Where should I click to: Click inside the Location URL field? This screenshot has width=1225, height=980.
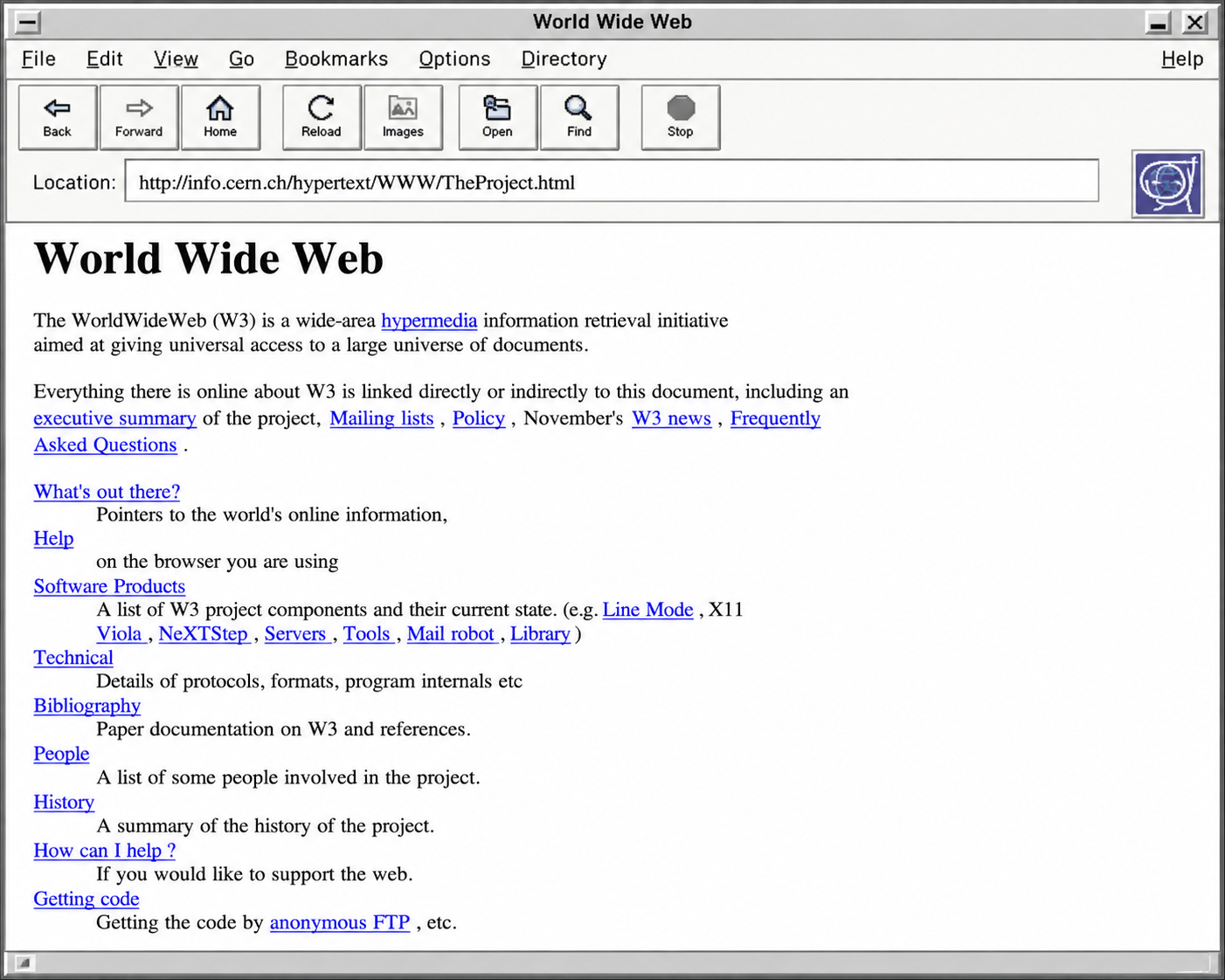click(x=612, y=181)
